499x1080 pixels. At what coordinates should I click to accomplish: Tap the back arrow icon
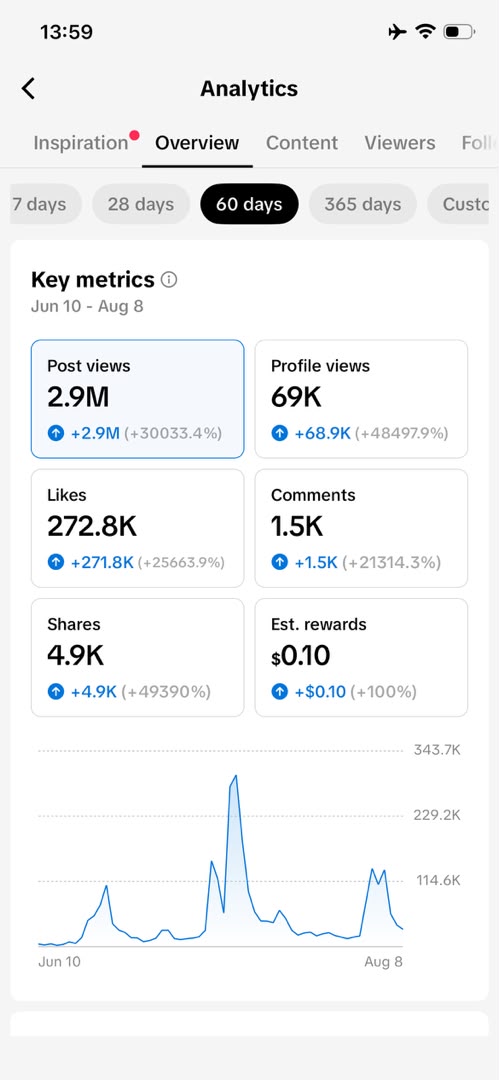28,89
